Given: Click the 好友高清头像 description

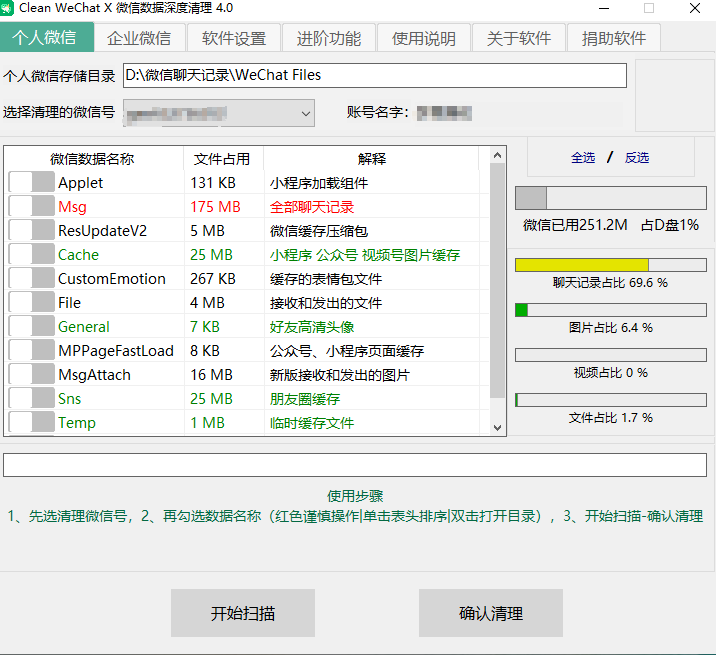Looking at the screenshot, I should [312, 327].
